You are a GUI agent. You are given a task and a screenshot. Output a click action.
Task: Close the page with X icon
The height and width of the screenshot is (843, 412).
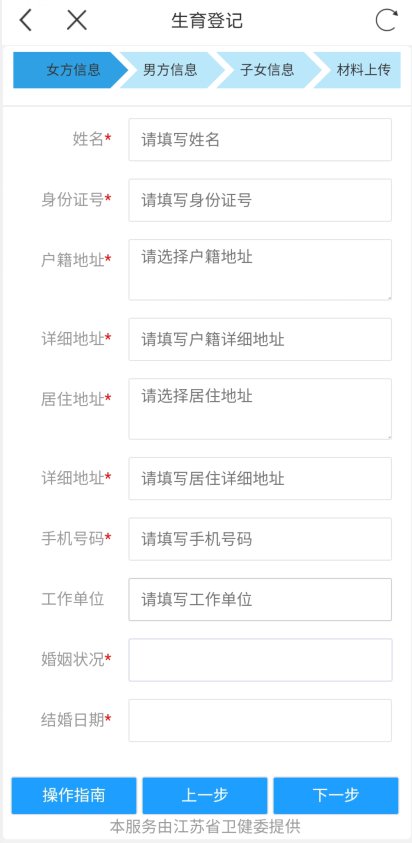click(76, 20)
